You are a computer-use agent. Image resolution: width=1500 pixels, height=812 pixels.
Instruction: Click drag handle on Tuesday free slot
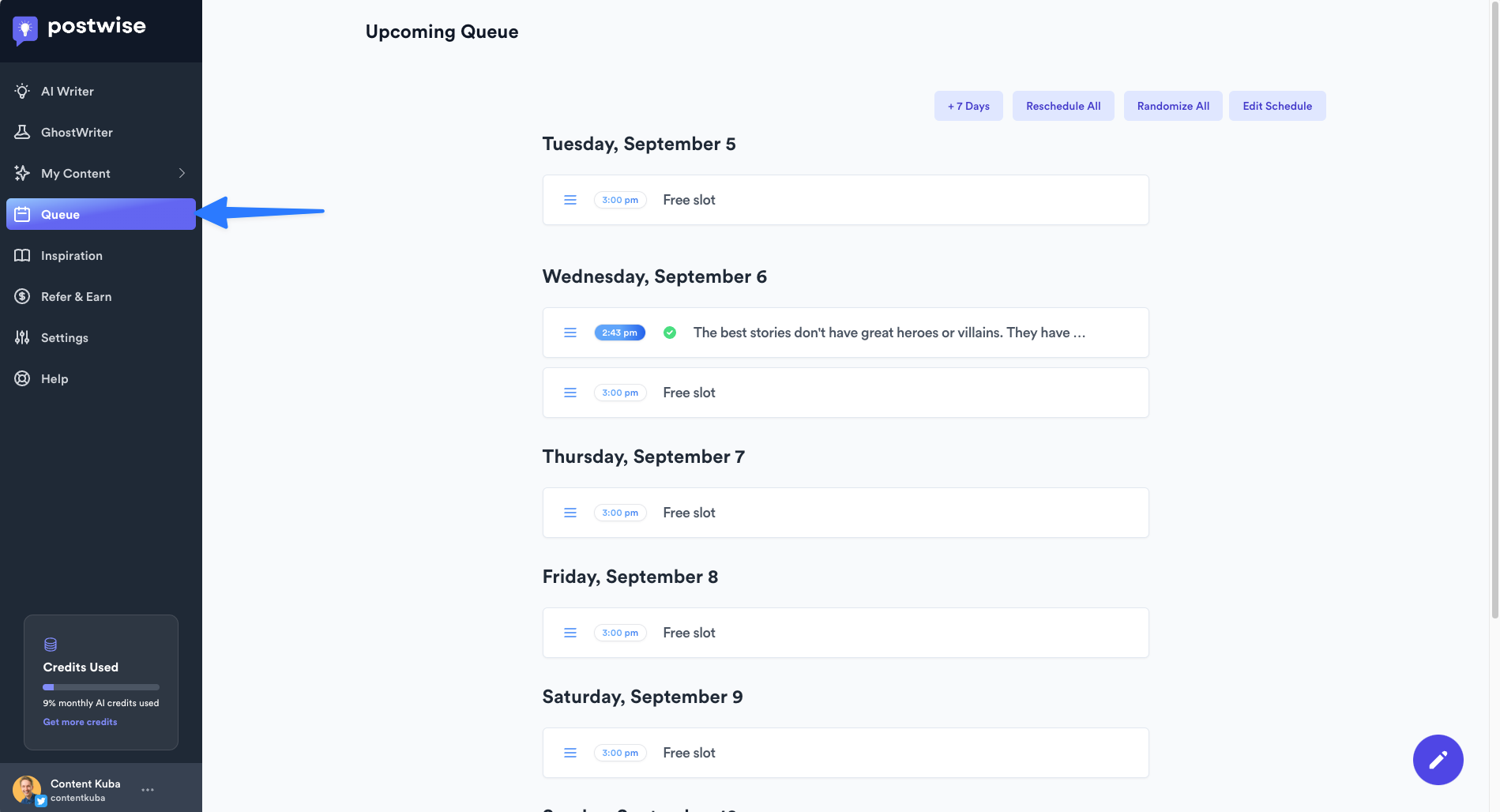tap(570, 200)
